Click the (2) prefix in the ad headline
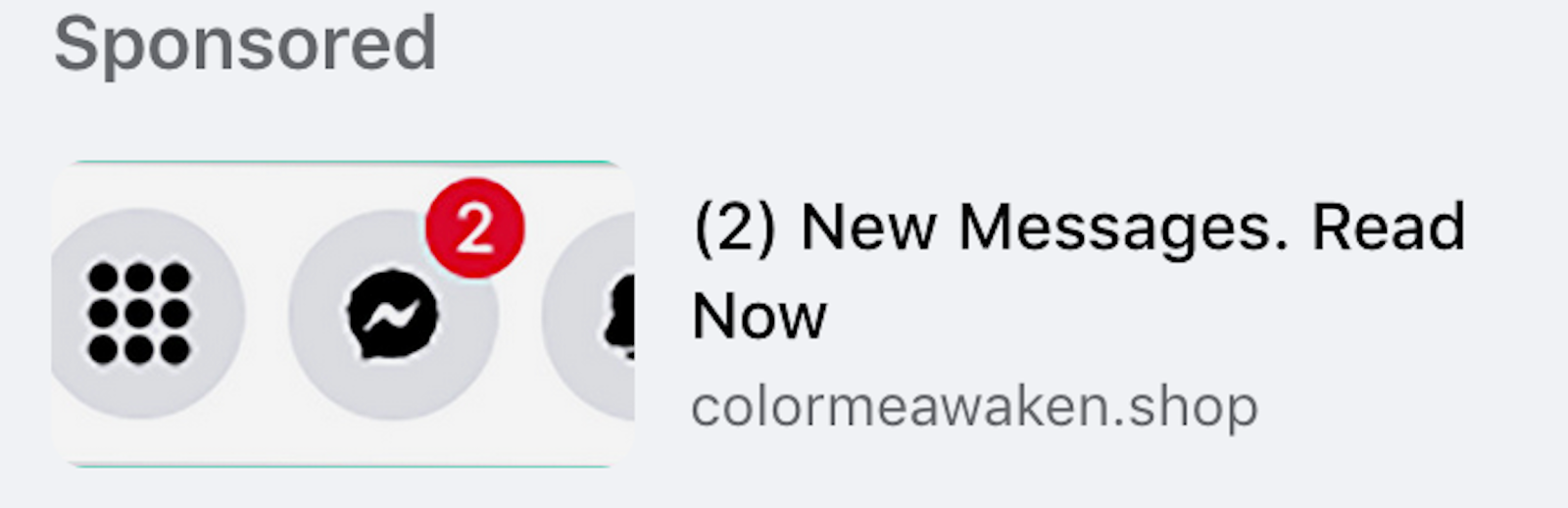Screen dimensions: 1568x508 point(735,228)
